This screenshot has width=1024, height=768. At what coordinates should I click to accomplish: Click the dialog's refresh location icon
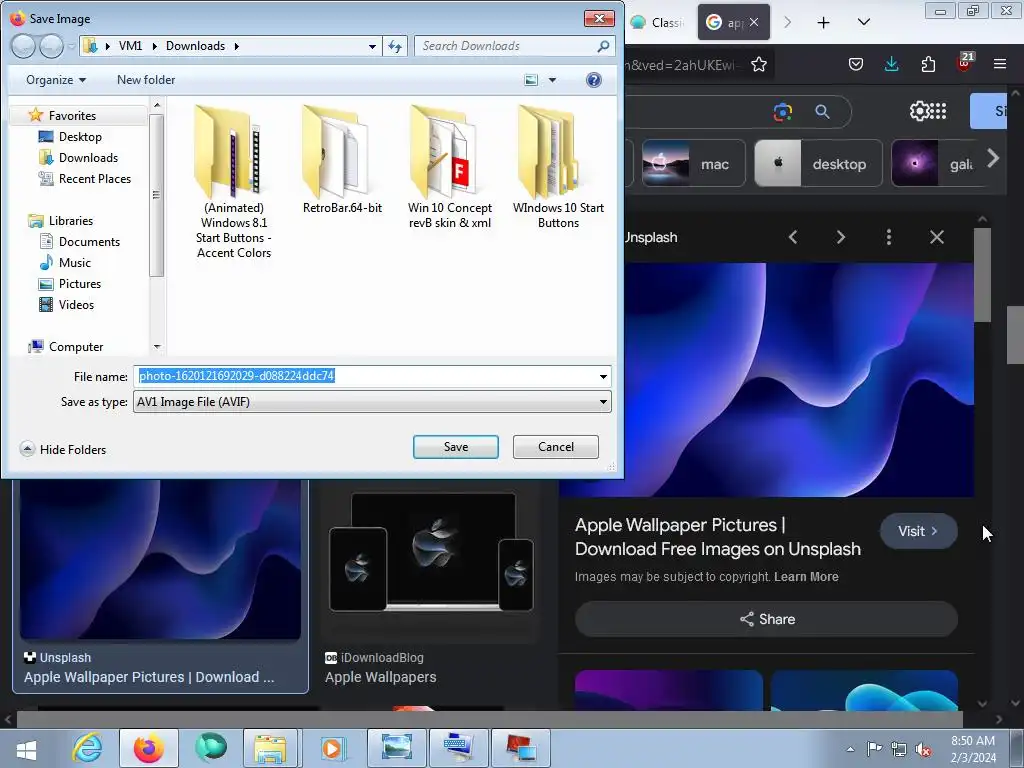tap(395, 46)
